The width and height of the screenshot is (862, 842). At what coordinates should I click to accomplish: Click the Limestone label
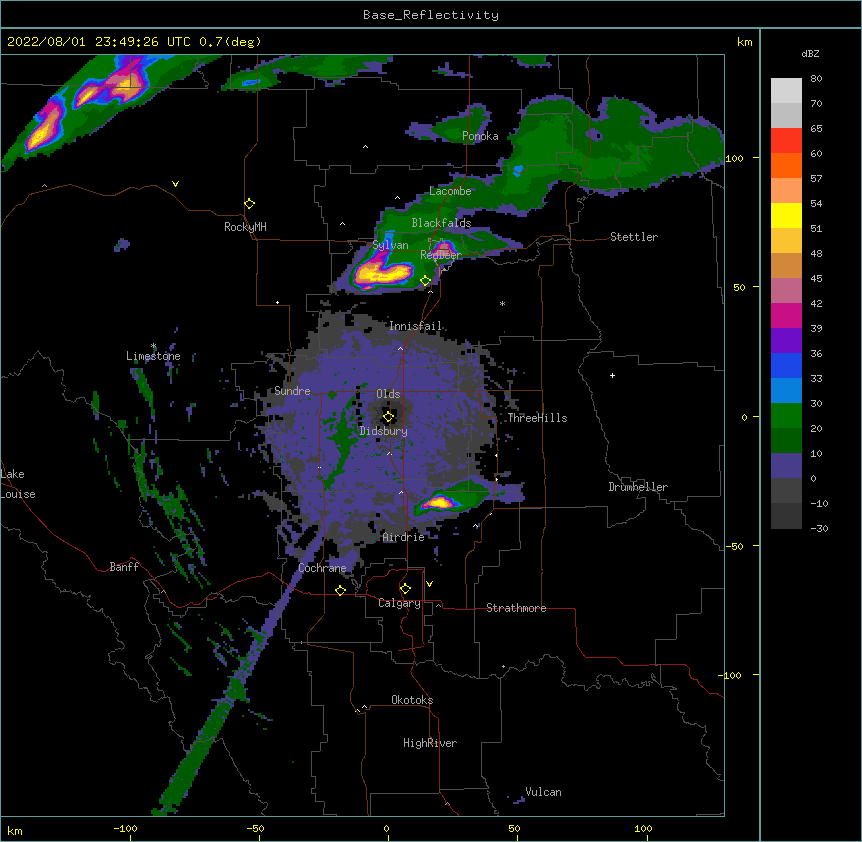click(x=153, y=356)
